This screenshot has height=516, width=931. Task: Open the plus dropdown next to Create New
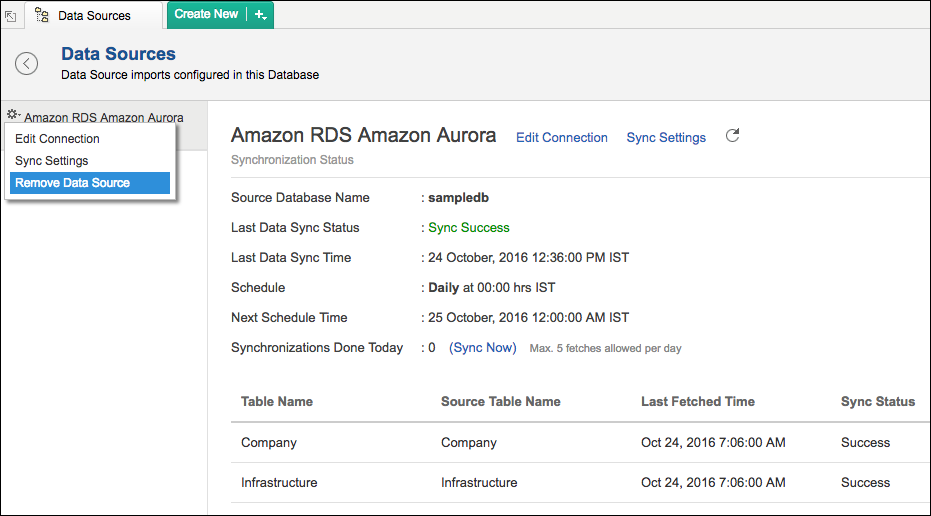(x=260, y=15)
